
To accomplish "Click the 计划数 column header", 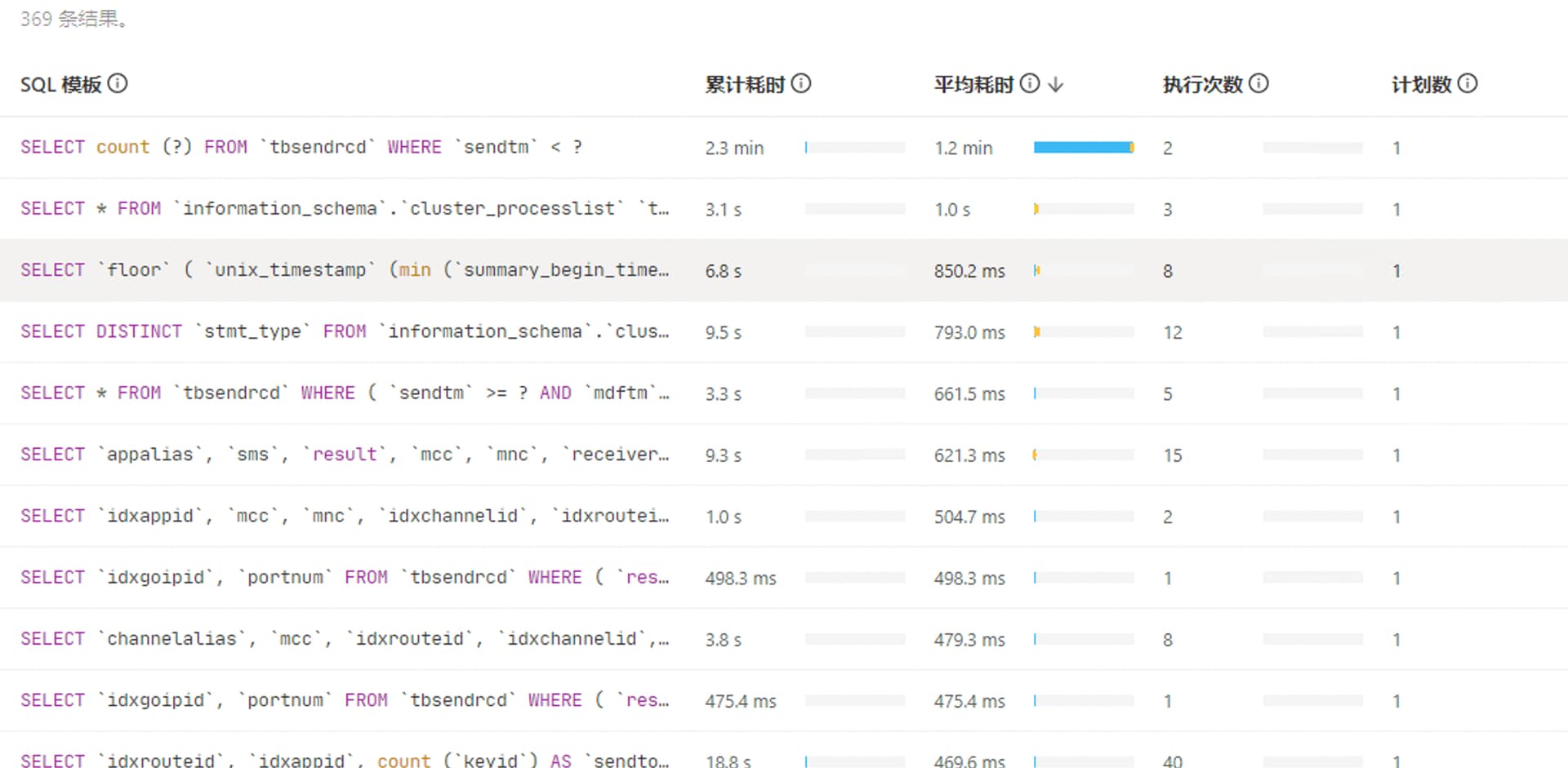I will pyautogui.click(x=1421, y=84).
